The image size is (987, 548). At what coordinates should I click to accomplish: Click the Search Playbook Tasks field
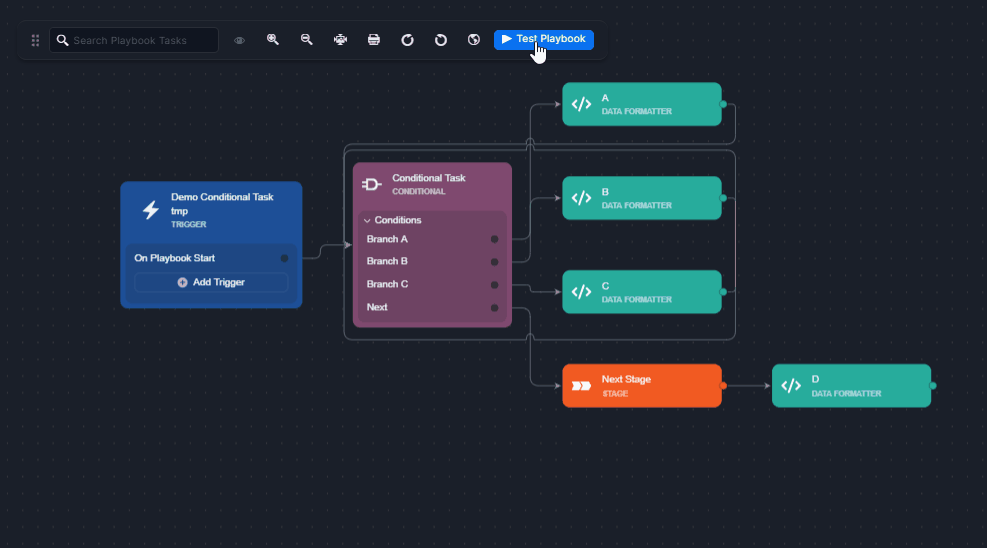point(142,41)
